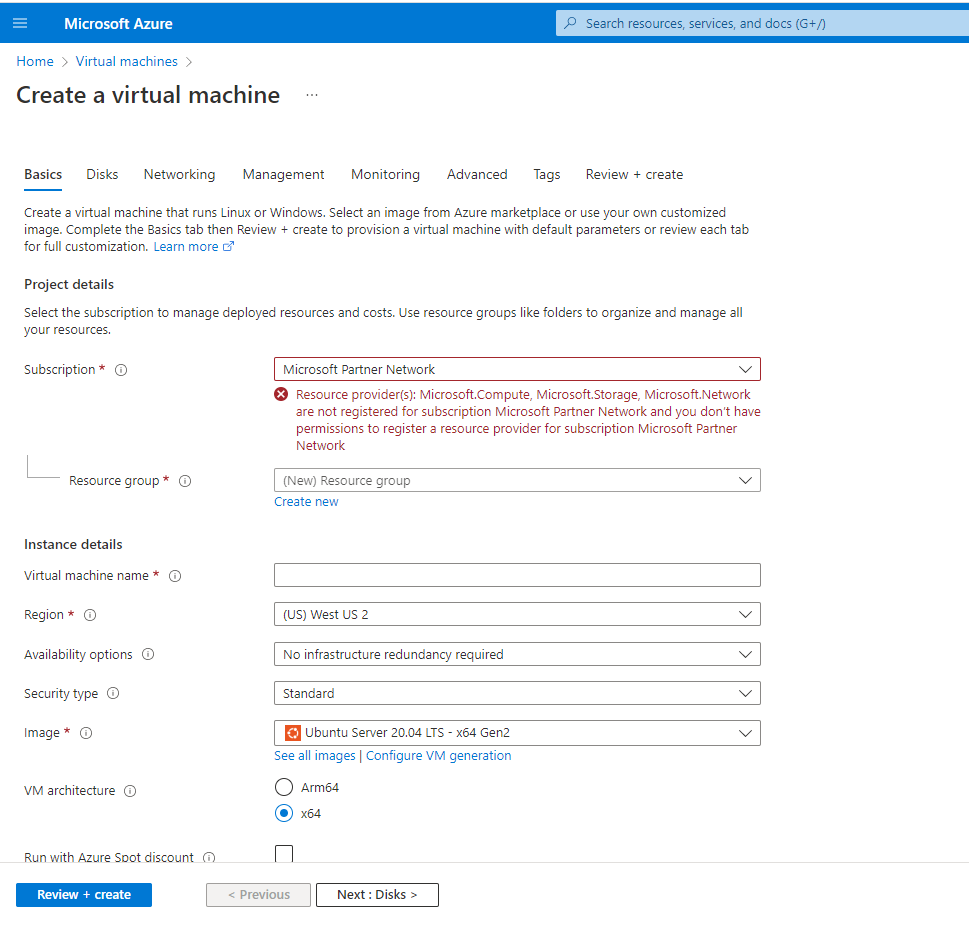Focus the Virtual machine name field
The image size is (969, 927).
click(517, 575)
